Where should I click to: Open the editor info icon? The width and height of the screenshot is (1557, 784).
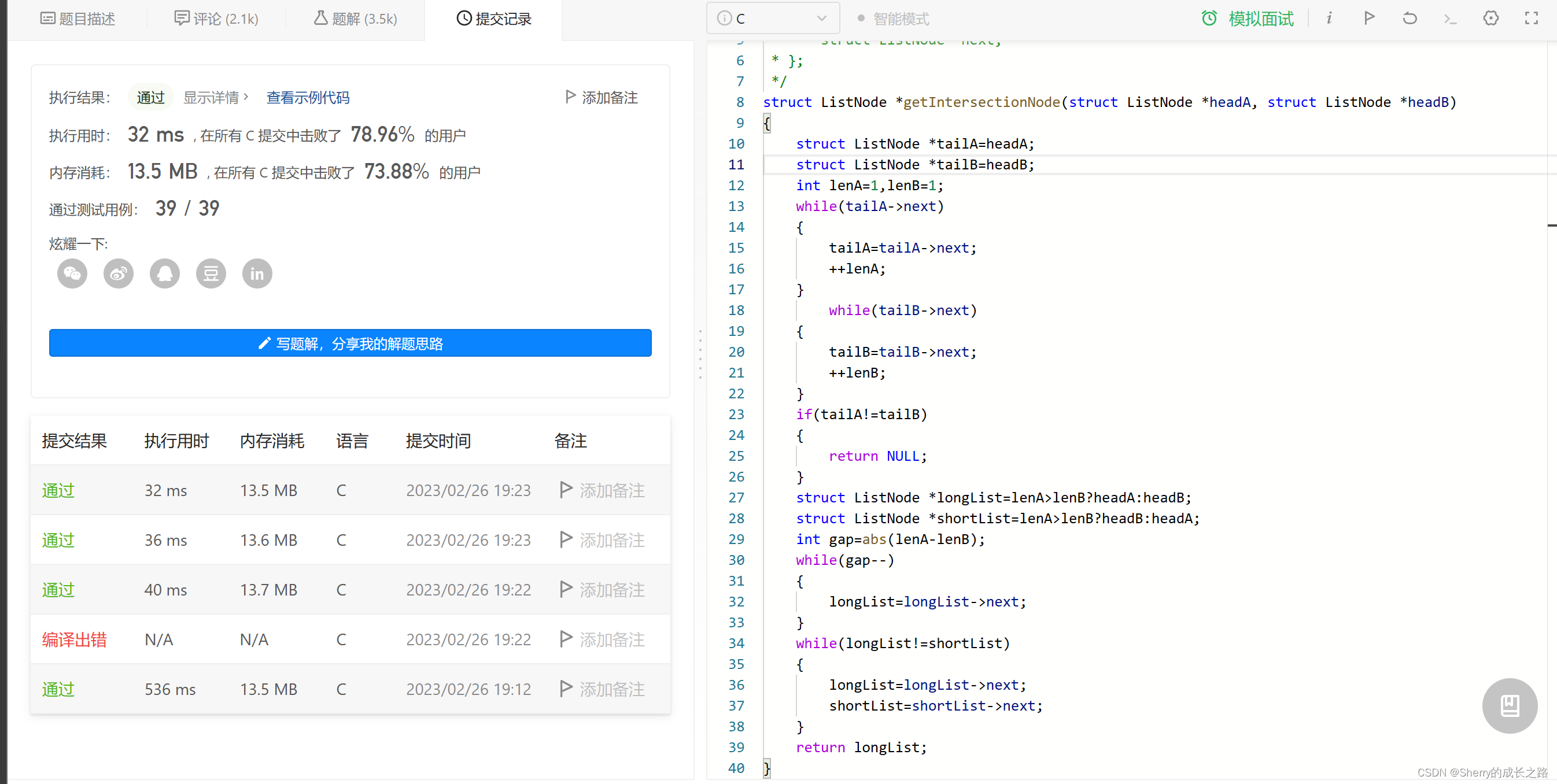coord(1329,18)
